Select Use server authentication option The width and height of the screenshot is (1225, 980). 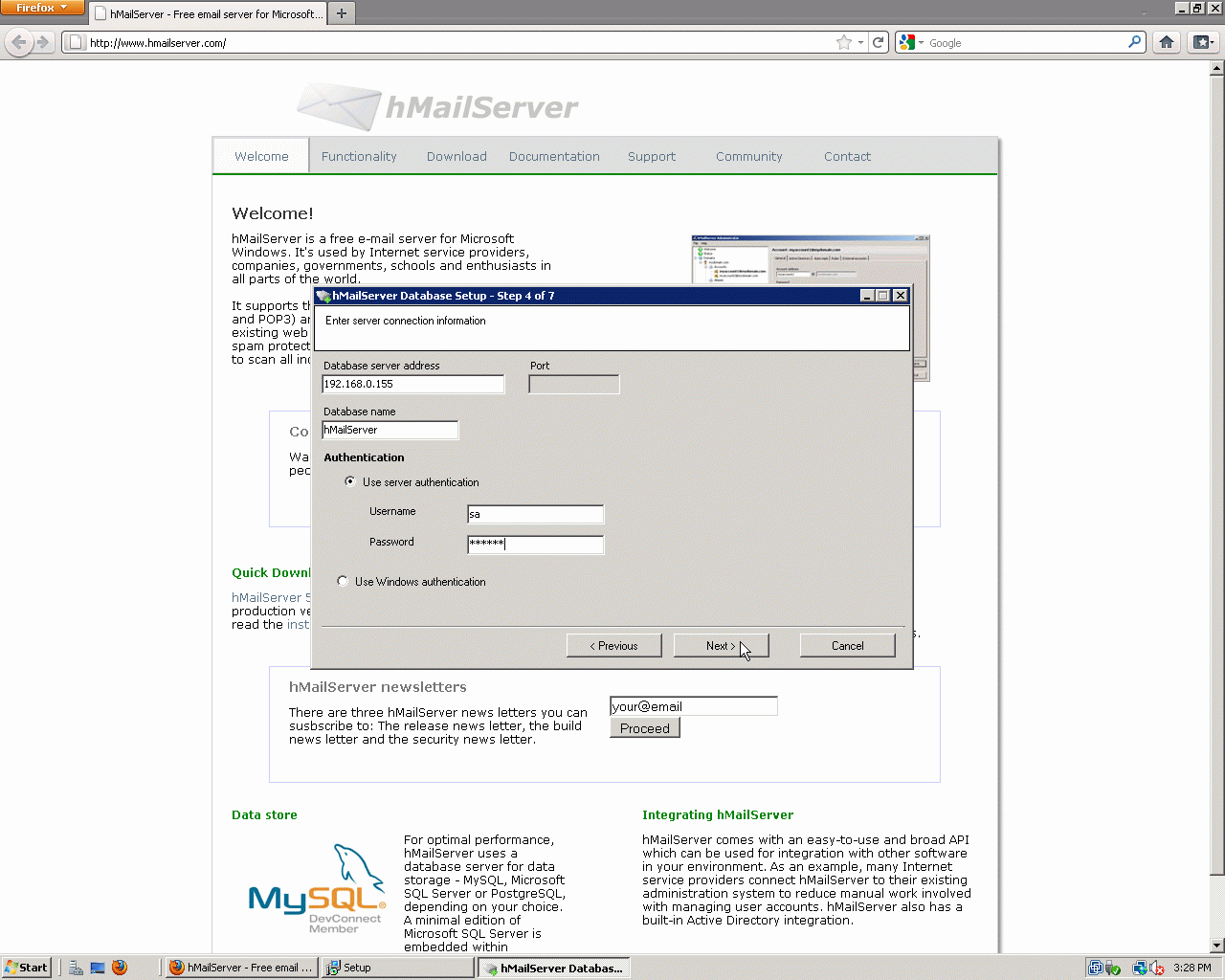tap(350, 481)
